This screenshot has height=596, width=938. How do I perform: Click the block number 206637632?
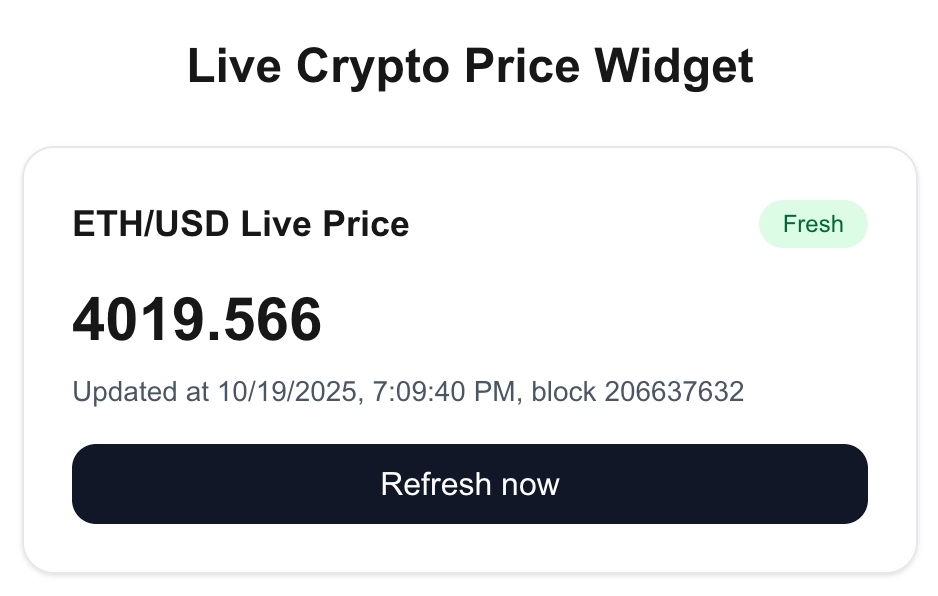tap(674, 391)
